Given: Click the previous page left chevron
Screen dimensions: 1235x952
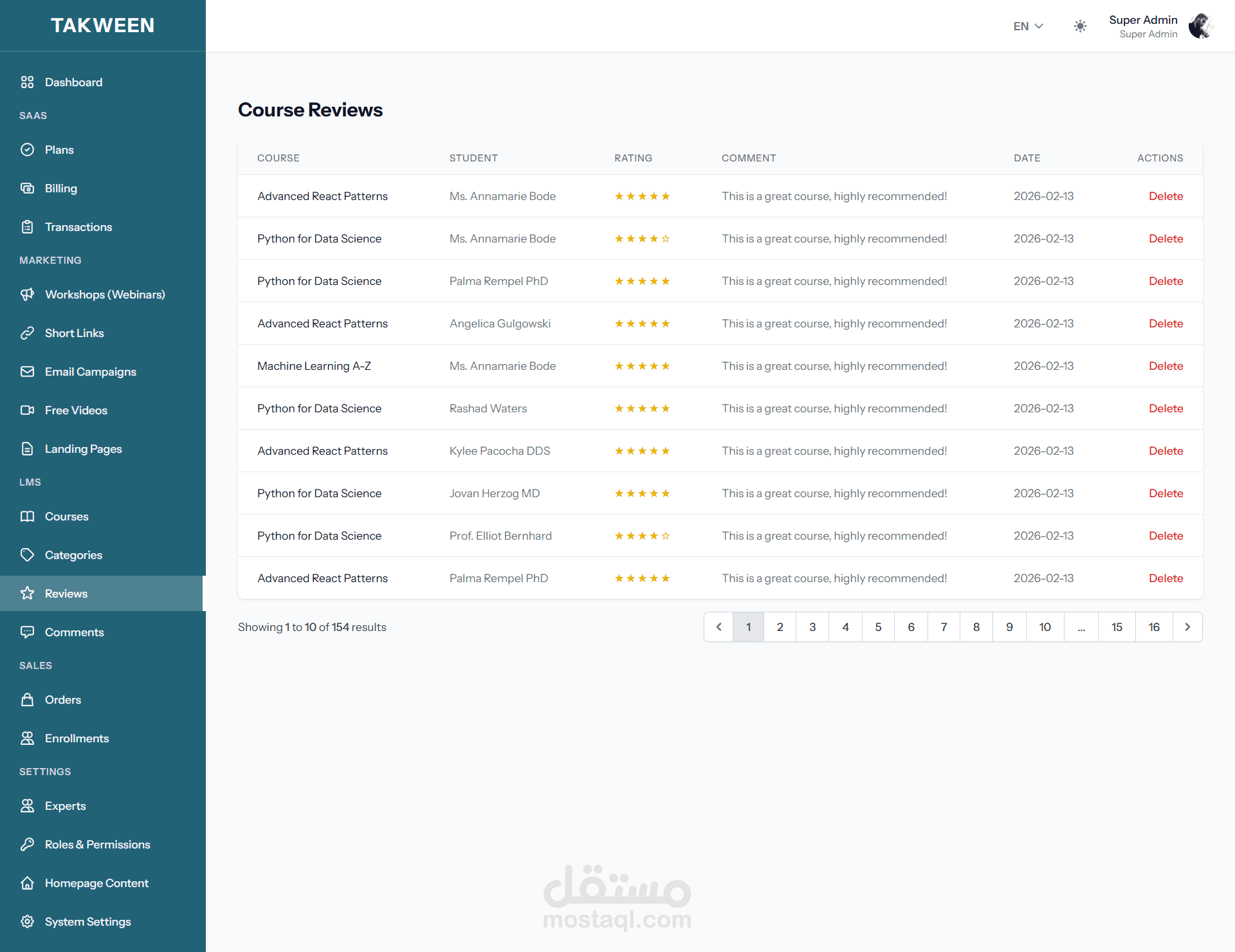Looking at the screenshot, I should (719, 627).
